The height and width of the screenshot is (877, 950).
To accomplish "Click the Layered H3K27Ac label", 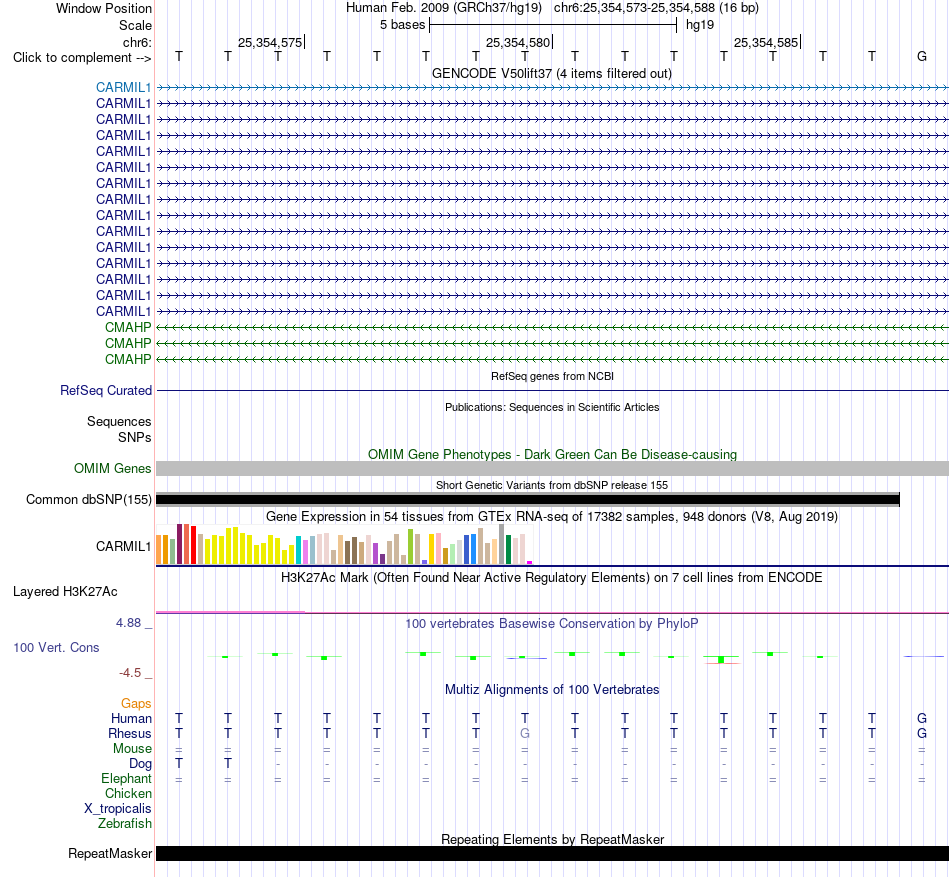I will pos(65,592).
